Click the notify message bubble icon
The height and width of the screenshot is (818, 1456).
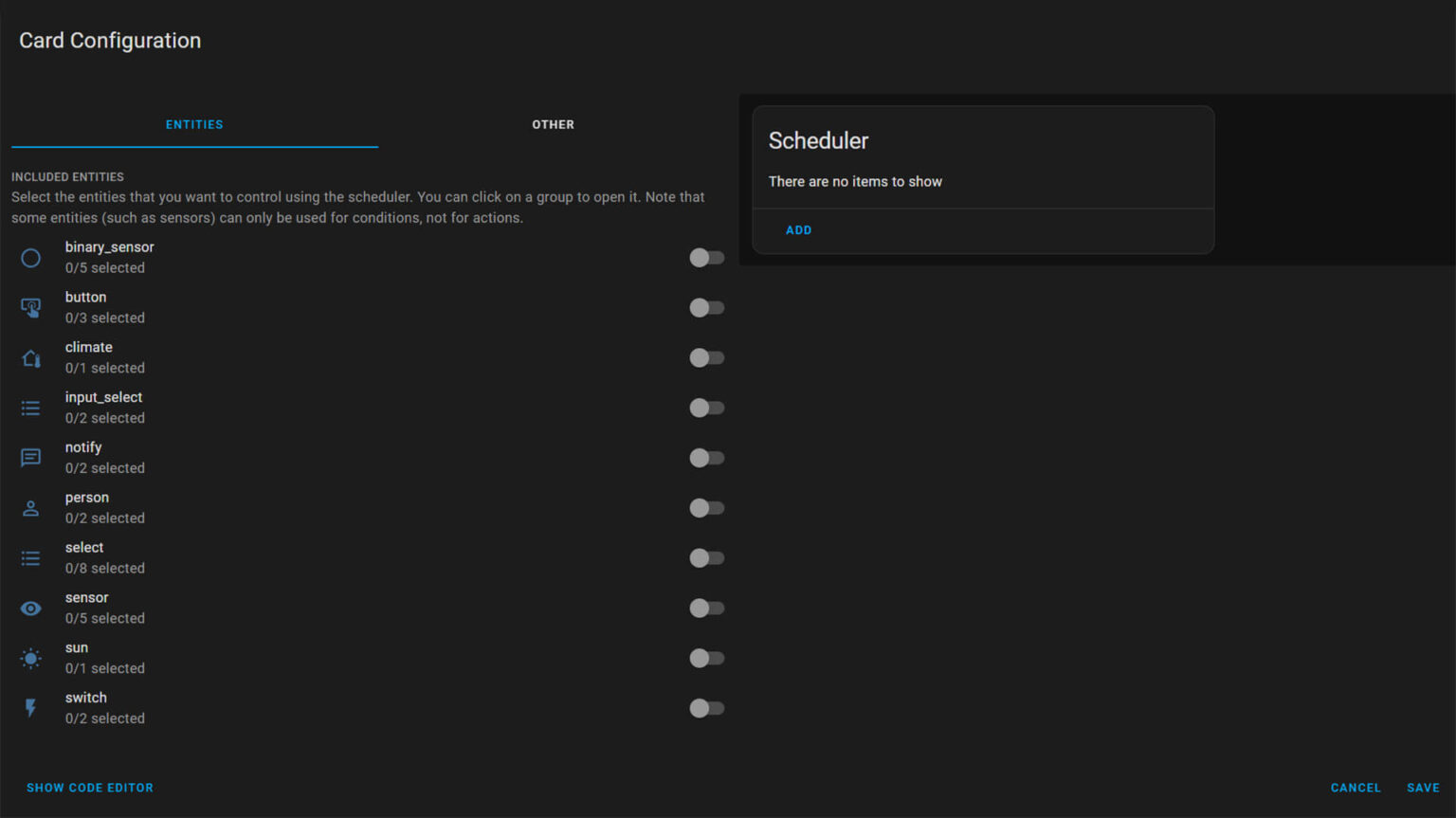(30, 458)
